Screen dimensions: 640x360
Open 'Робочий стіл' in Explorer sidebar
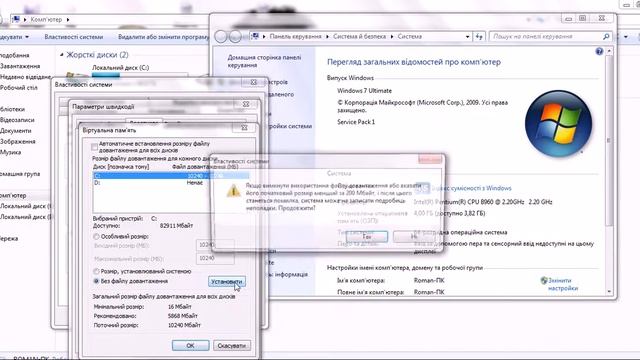point(19,87)
